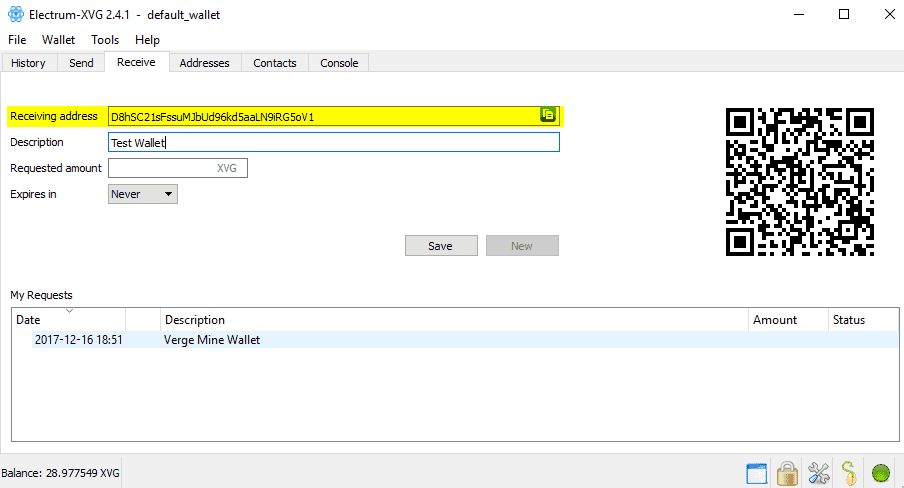The image size is (904, 488).
Task: Switch to the Addresses tab
Action: tap(204, 63)
